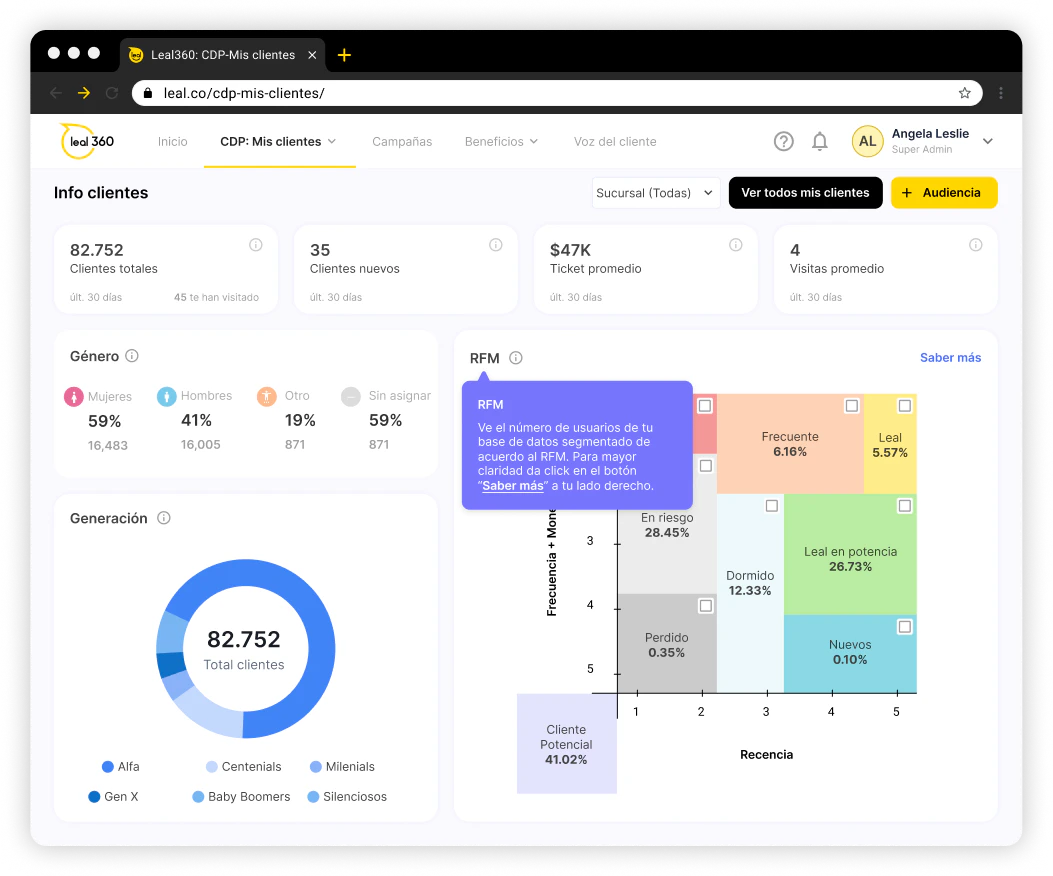Open the notifications bell
This screenshot has width=1053, height=876.
820,141
